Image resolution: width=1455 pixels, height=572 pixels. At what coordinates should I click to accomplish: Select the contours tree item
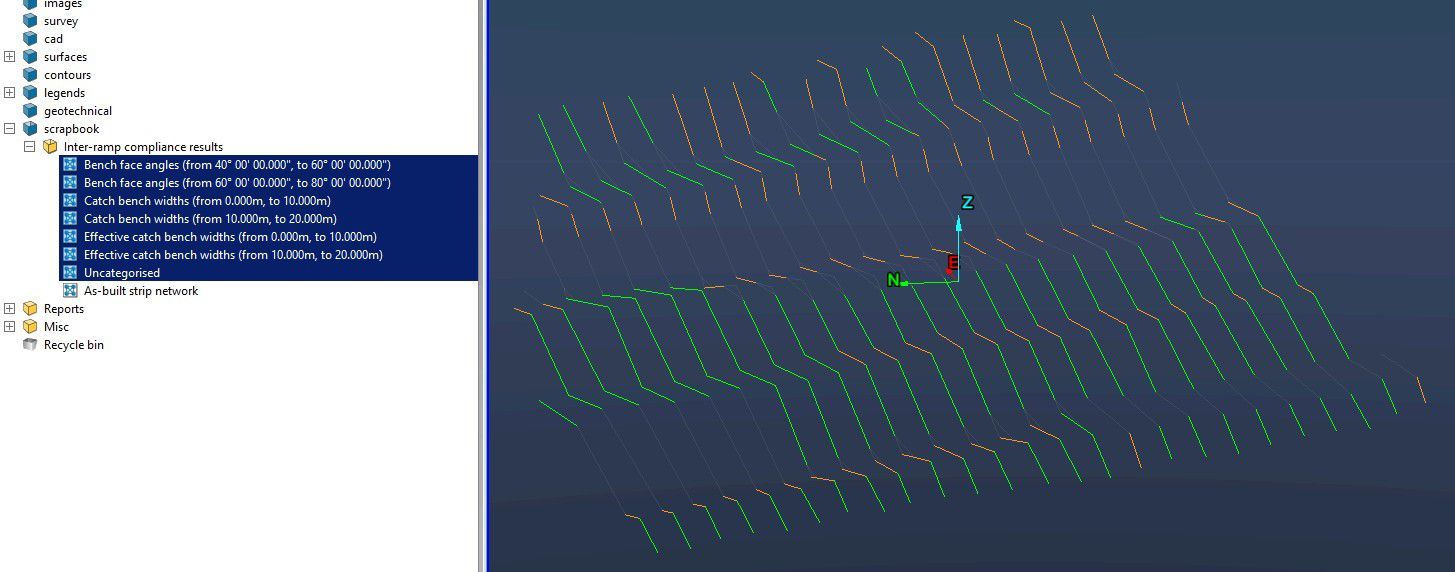[67, 75]
